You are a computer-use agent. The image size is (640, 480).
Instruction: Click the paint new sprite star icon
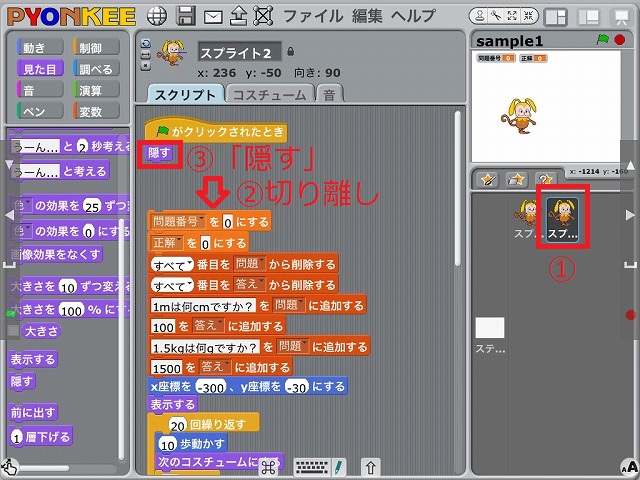click(x=488, y=180)
